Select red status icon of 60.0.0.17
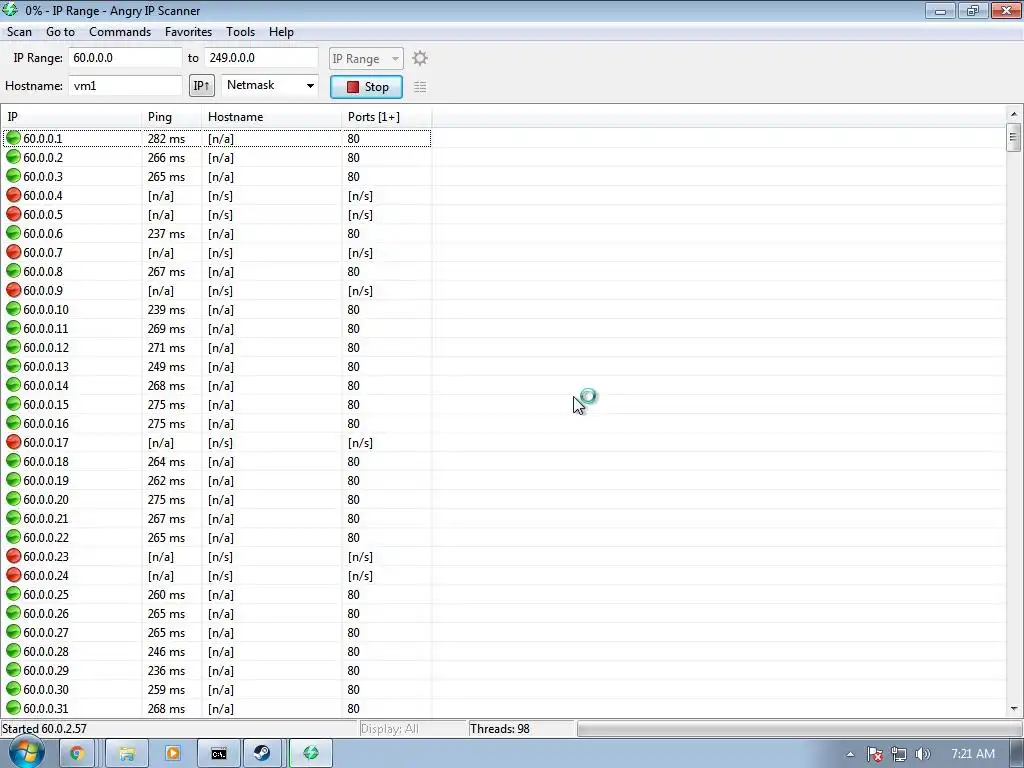1024x768 pixels. (14, 442)
